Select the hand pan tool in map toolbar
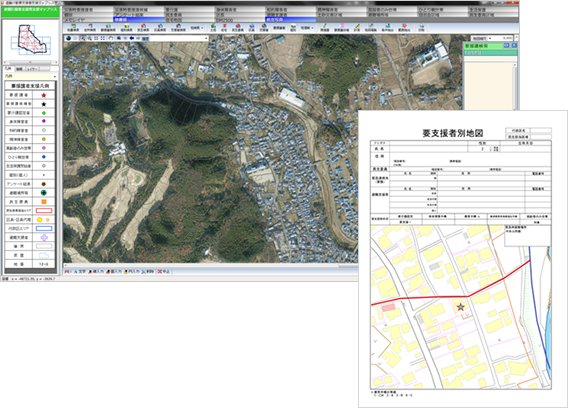568x408 pixels. (111, 38)
